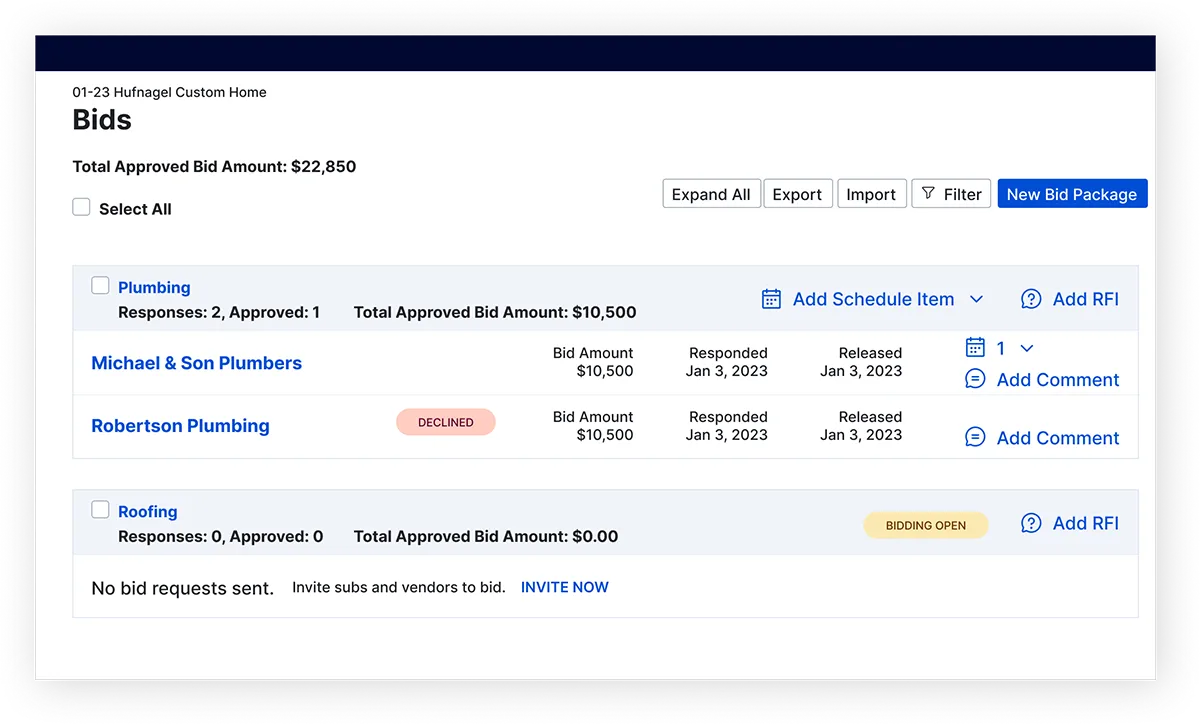Click the calendar icon beside Add Schedule Item
Screen dimensions: 1200x724
pyautogui.click(x=771, y=299)
